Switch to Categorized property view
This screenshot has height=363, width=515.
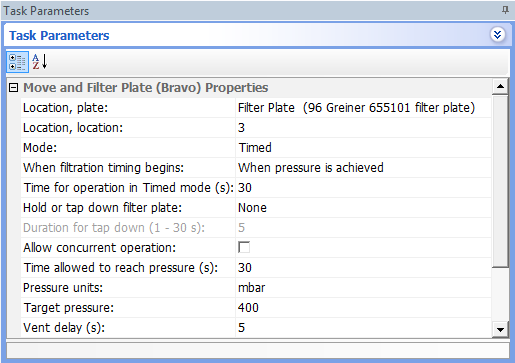click(x=17, y=62)
